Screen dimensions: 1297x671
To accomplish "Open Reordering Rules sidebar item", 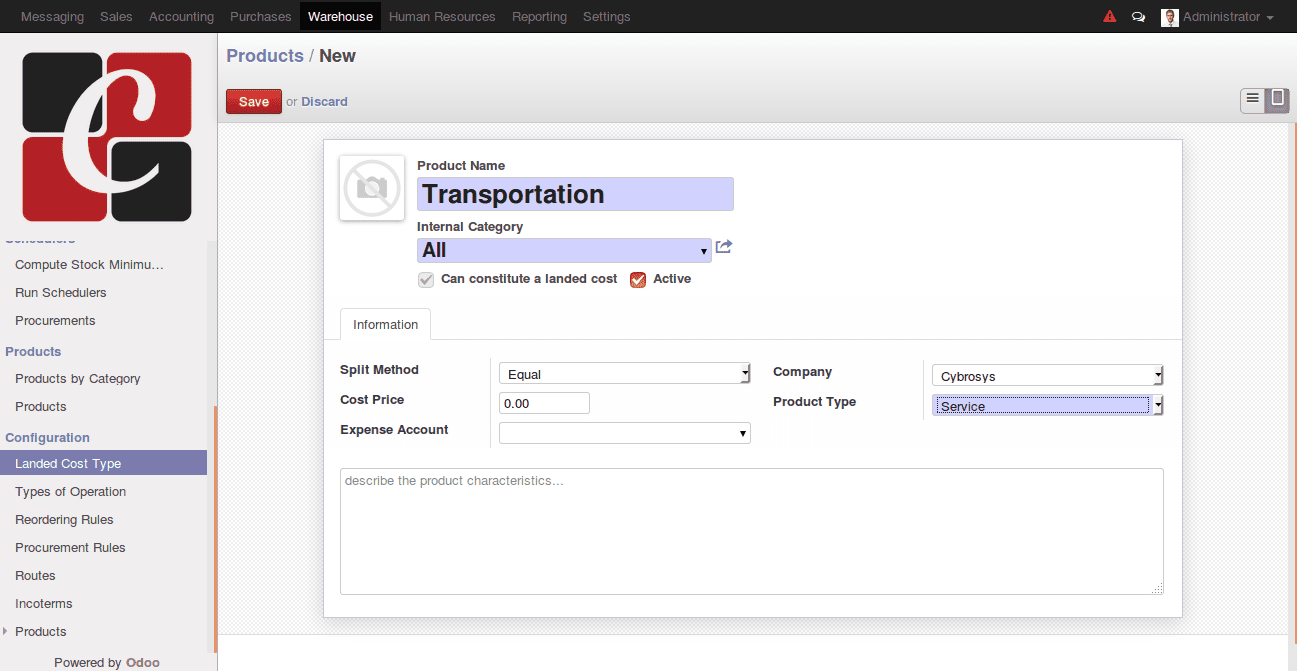I will (64, 520).
